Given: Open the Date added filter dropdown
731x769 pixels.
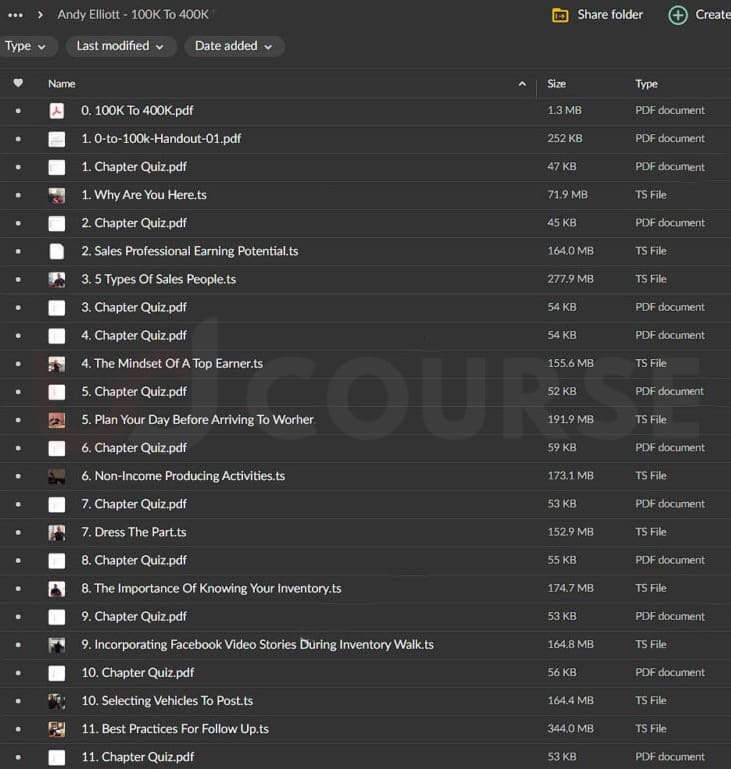Looking at the screenshot, I should click(234, 46).
